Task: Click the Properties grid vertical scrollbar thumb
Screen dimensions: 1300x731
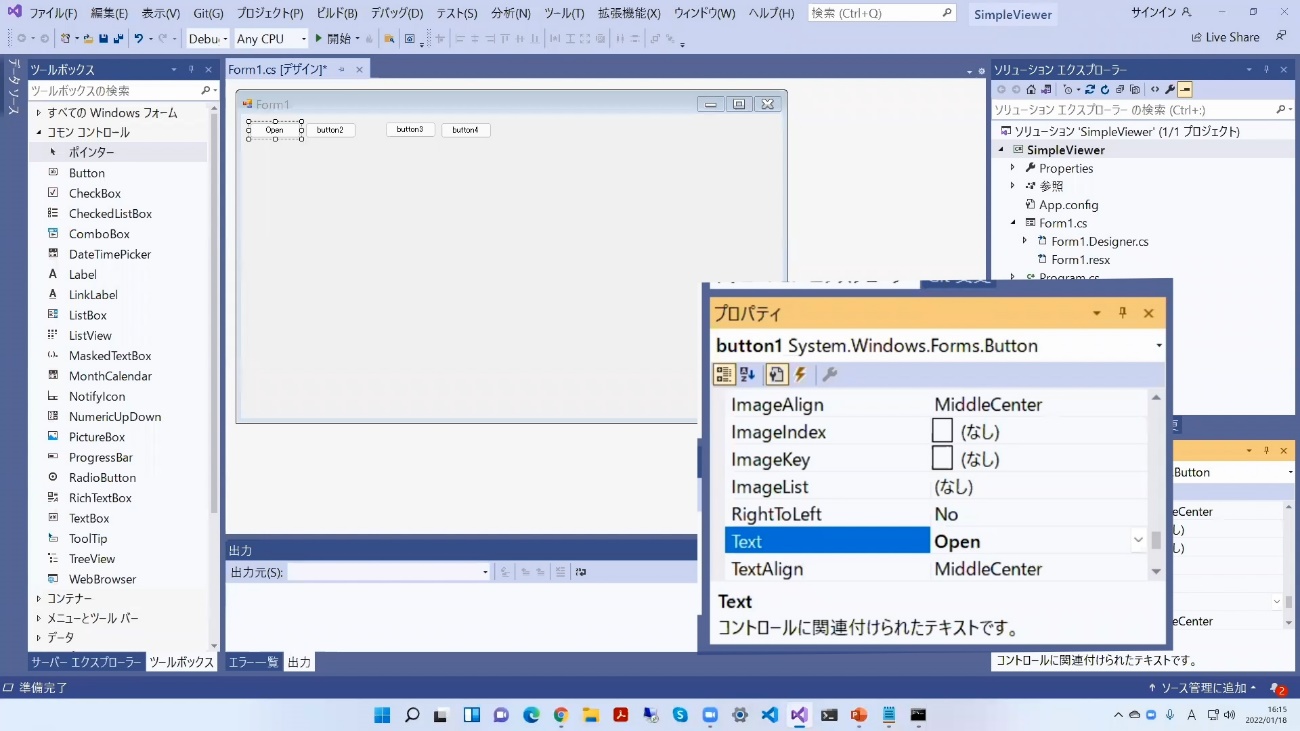Action: [1156, 540]
